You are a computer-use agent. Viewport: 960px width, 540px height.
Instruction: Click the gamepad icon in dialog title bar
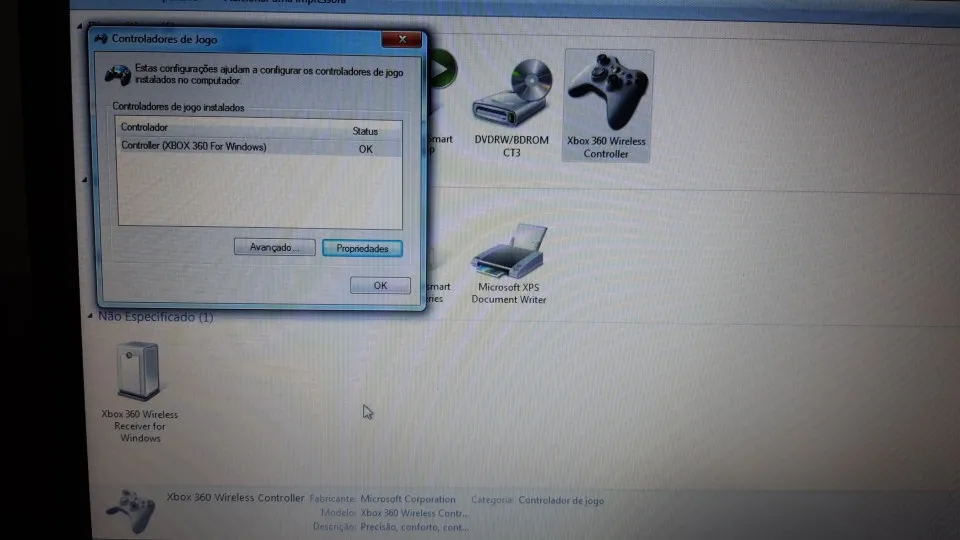pyautogui.click(x=102, y=39)
